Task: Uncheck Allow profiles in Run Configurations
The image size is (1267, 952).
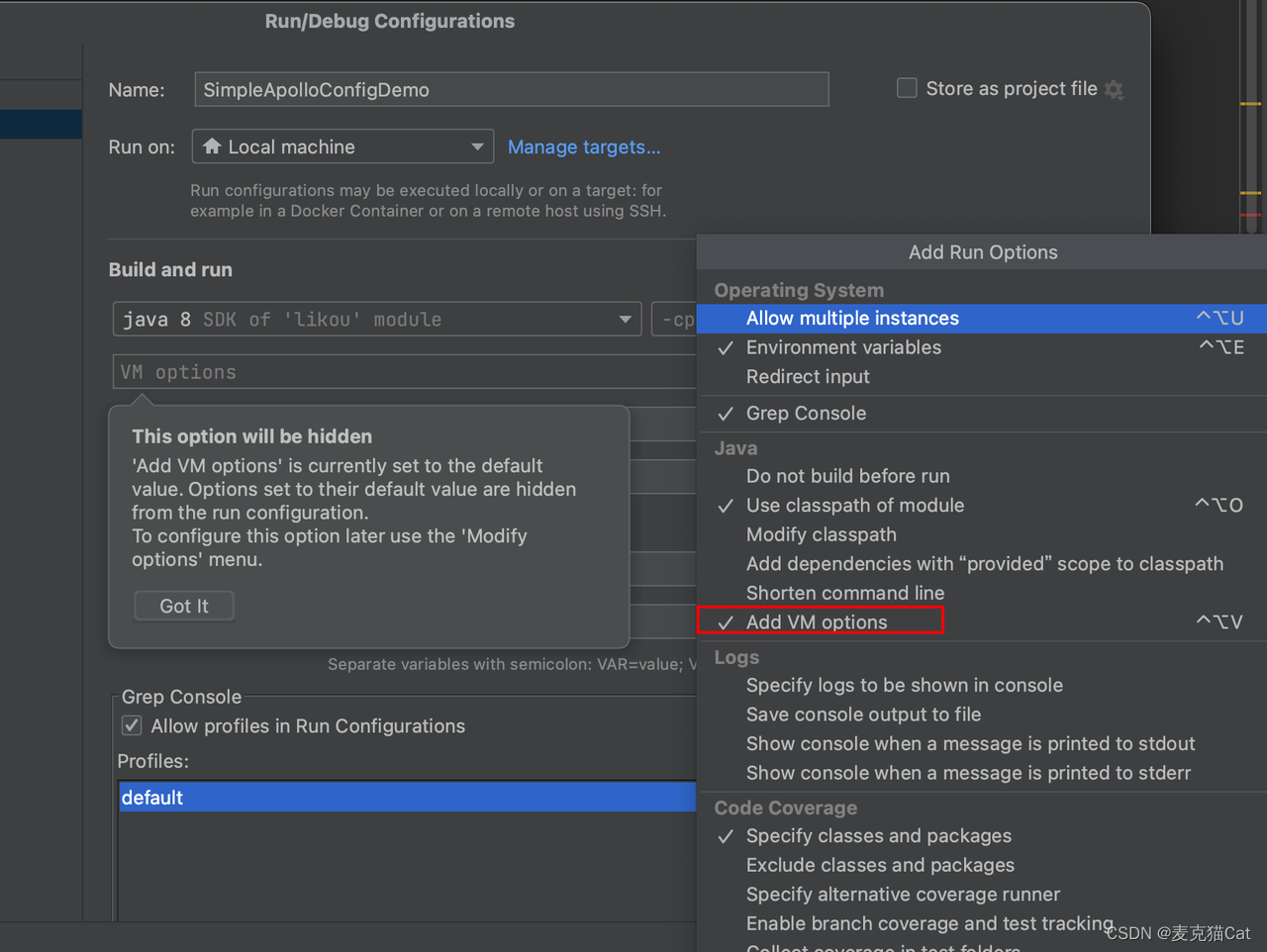Action: coord(132,725)
